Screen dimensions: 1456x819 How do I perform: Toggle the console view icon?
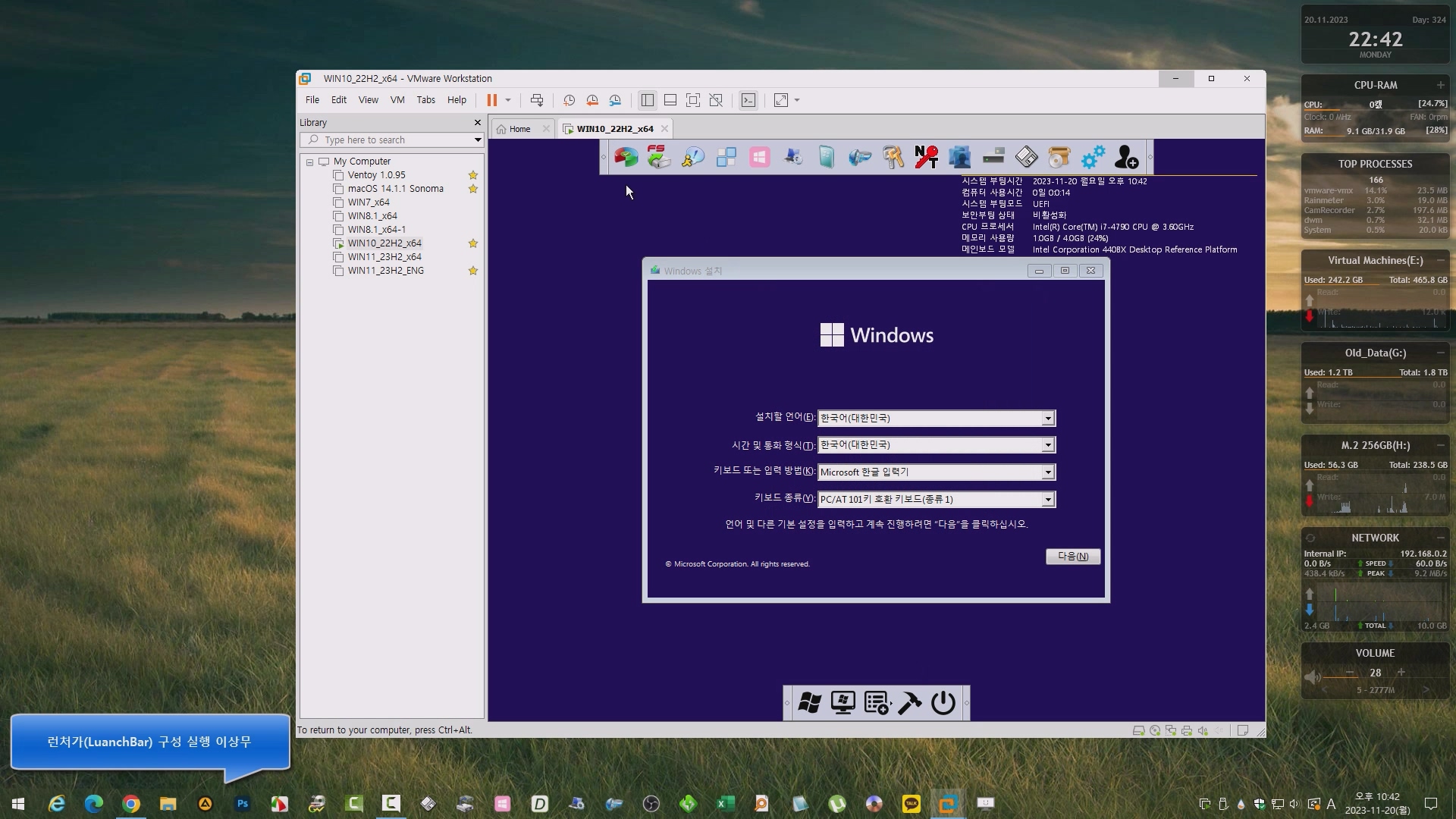[x=748, y=100]
